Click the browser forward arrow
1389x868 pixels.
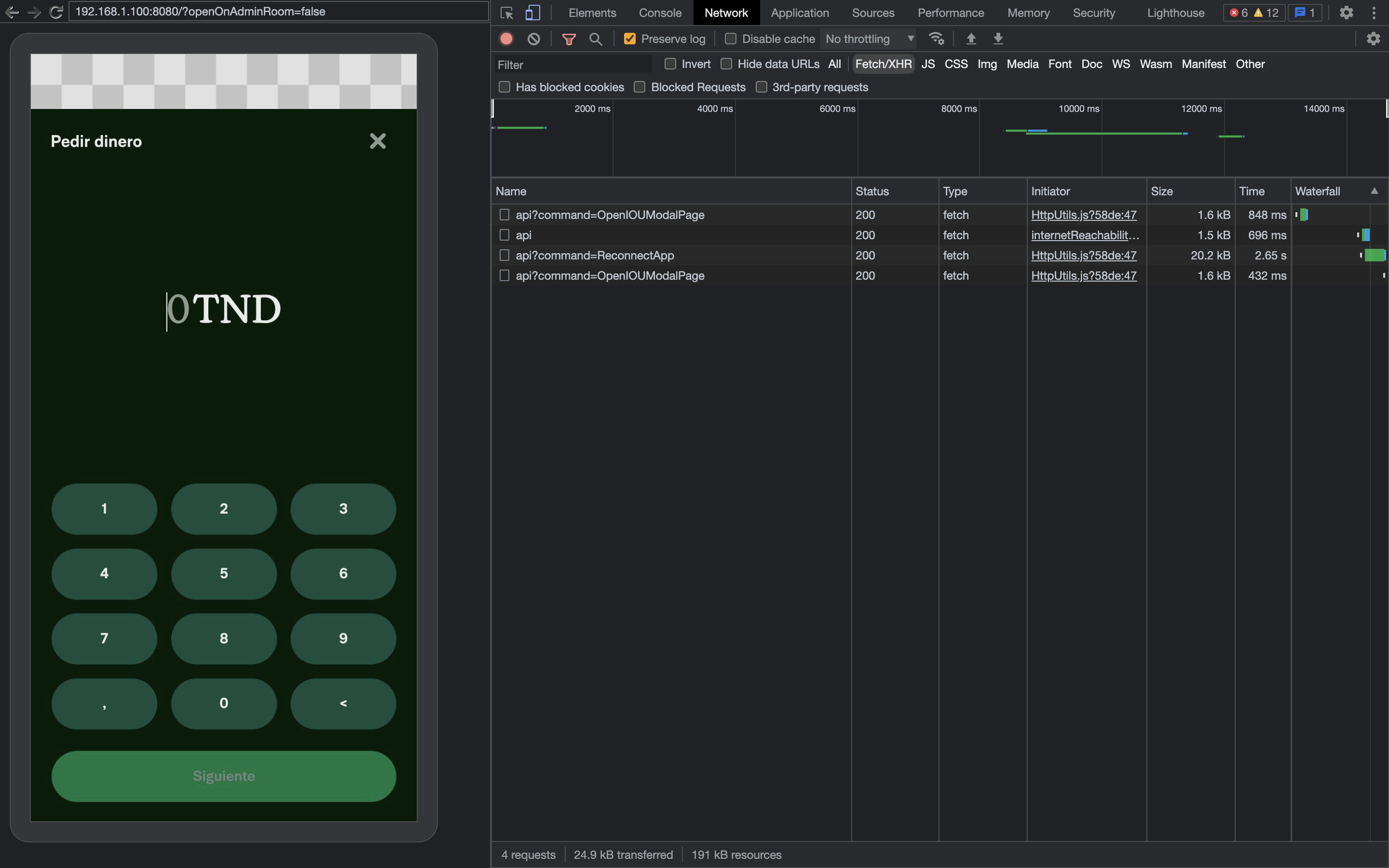click(34, 12)
